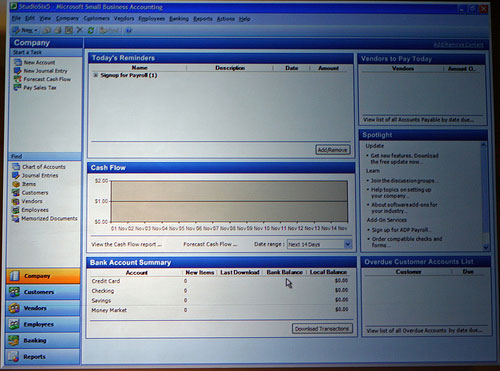This screenshot has width=500, height=371.
Task: Open the Reports menu in menu bar
Action: [x=203, y=19]
